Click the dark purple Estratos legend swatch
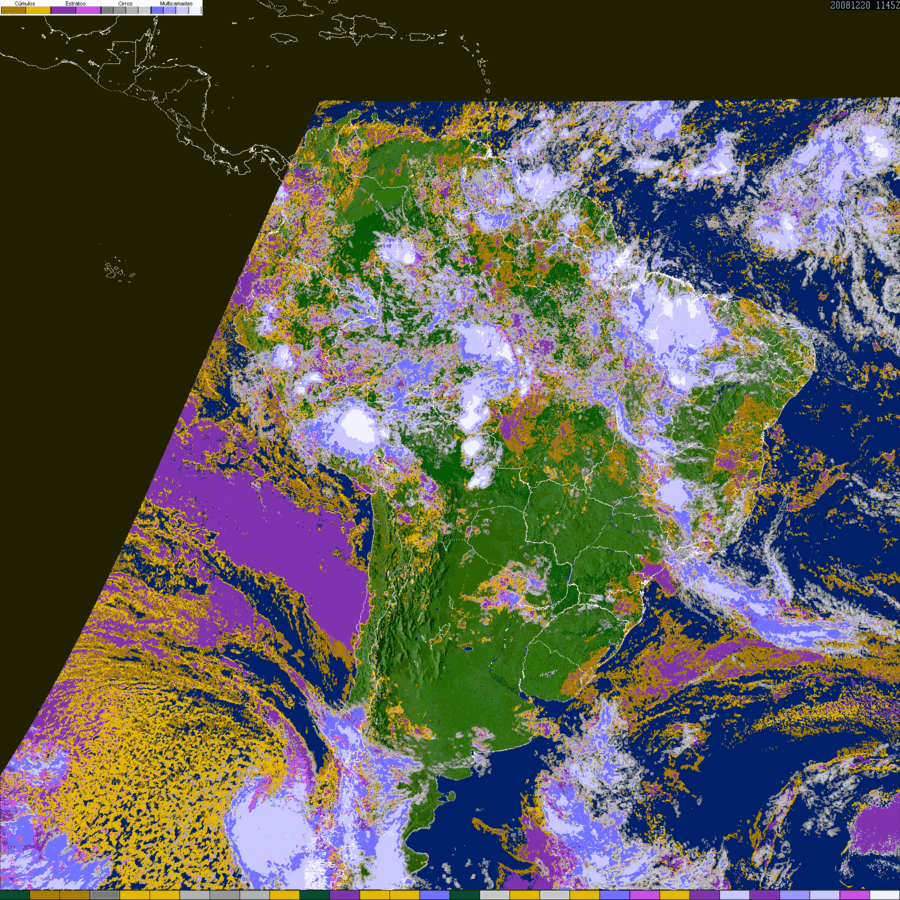This screenshot has width=900, height=900. coord(63,10)
